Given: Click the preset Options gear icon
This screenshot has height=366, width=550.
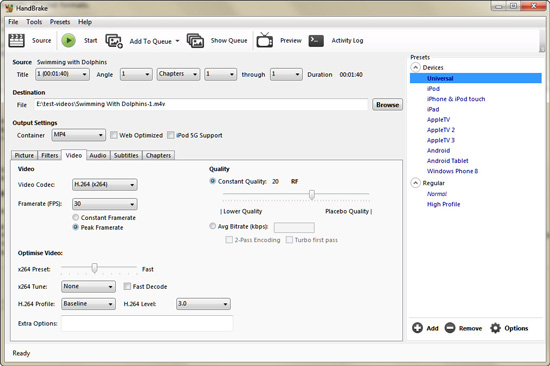Looking at the screenshot, I should pos(495,328).
